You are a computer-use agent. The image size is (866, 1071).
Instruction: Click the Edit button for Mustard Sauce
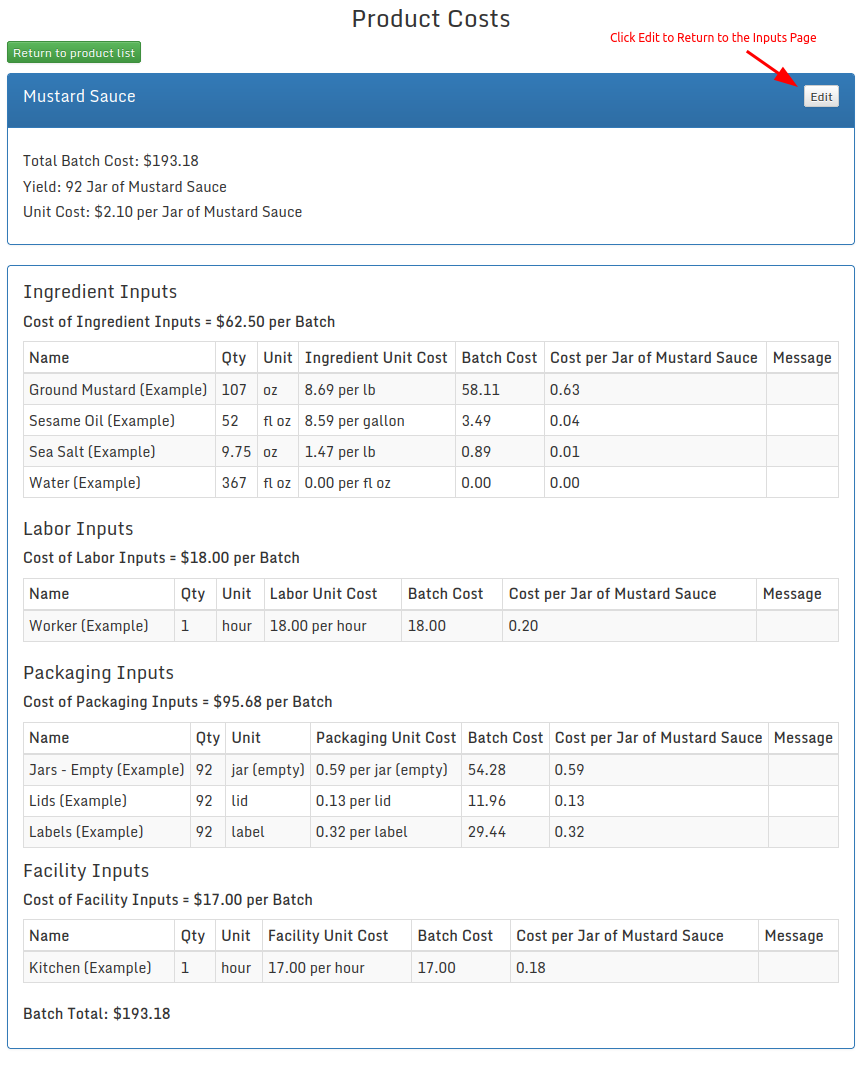point(821,97)
